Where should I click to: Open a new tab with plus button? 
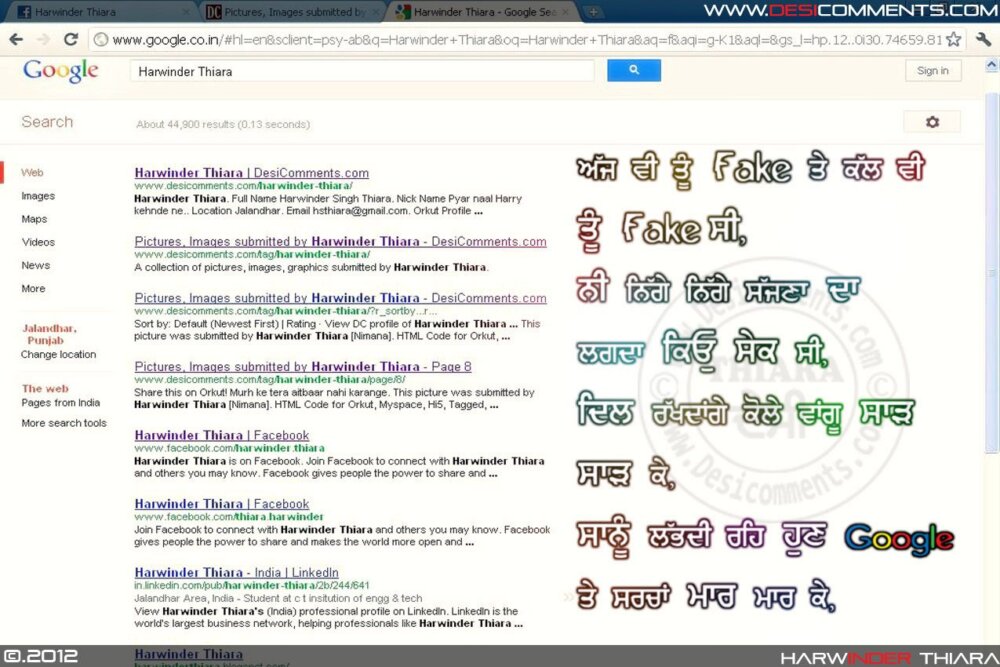coord(593,11)
